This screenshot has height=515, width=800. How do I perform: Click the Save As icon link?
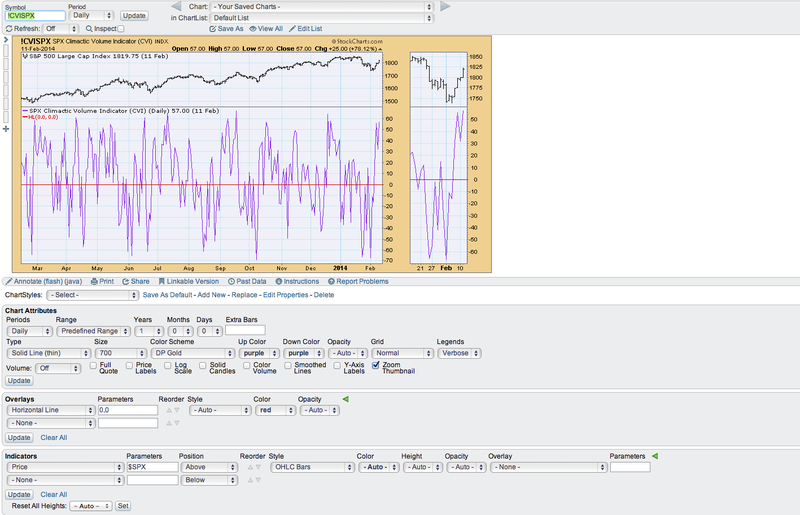(x=227, y=29)
